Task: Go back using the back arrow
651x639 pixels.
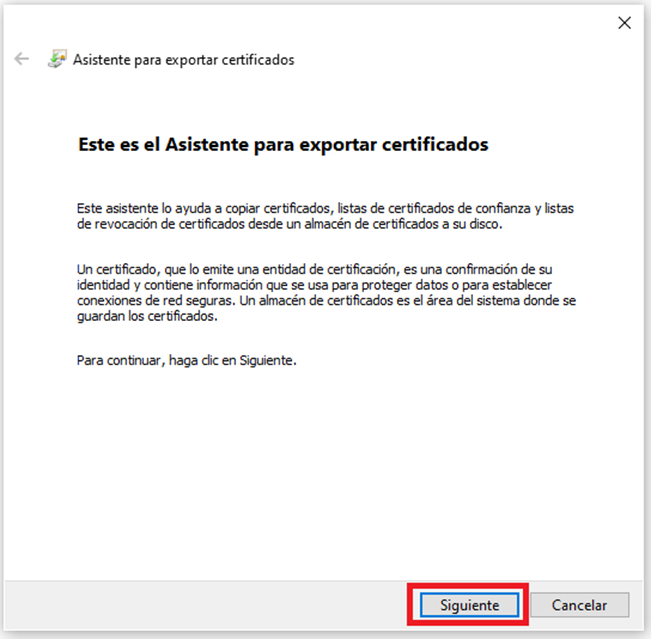Action: click(22, 59)
